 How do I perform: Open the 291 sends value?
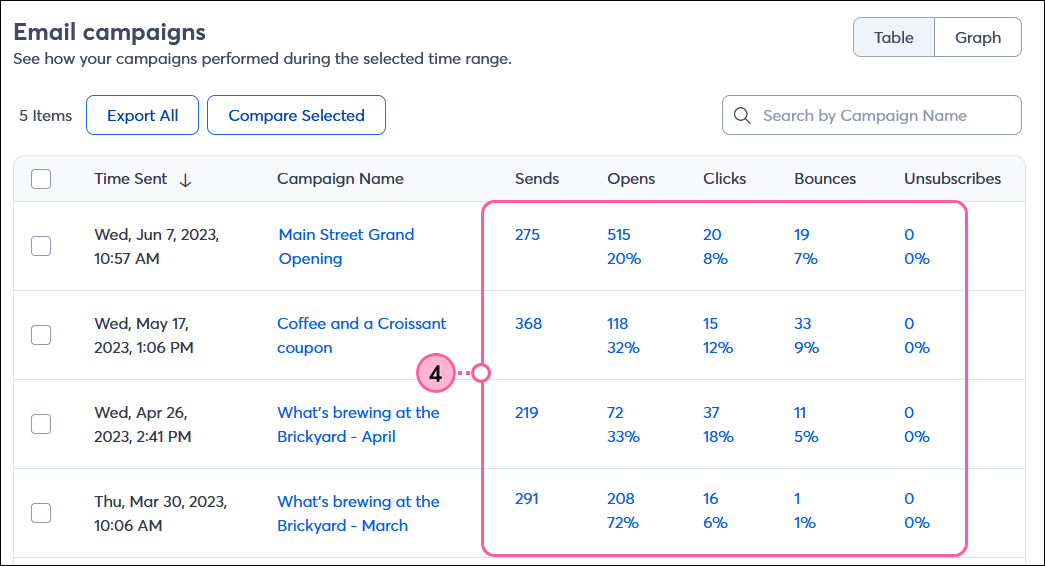tap(526, 499)
